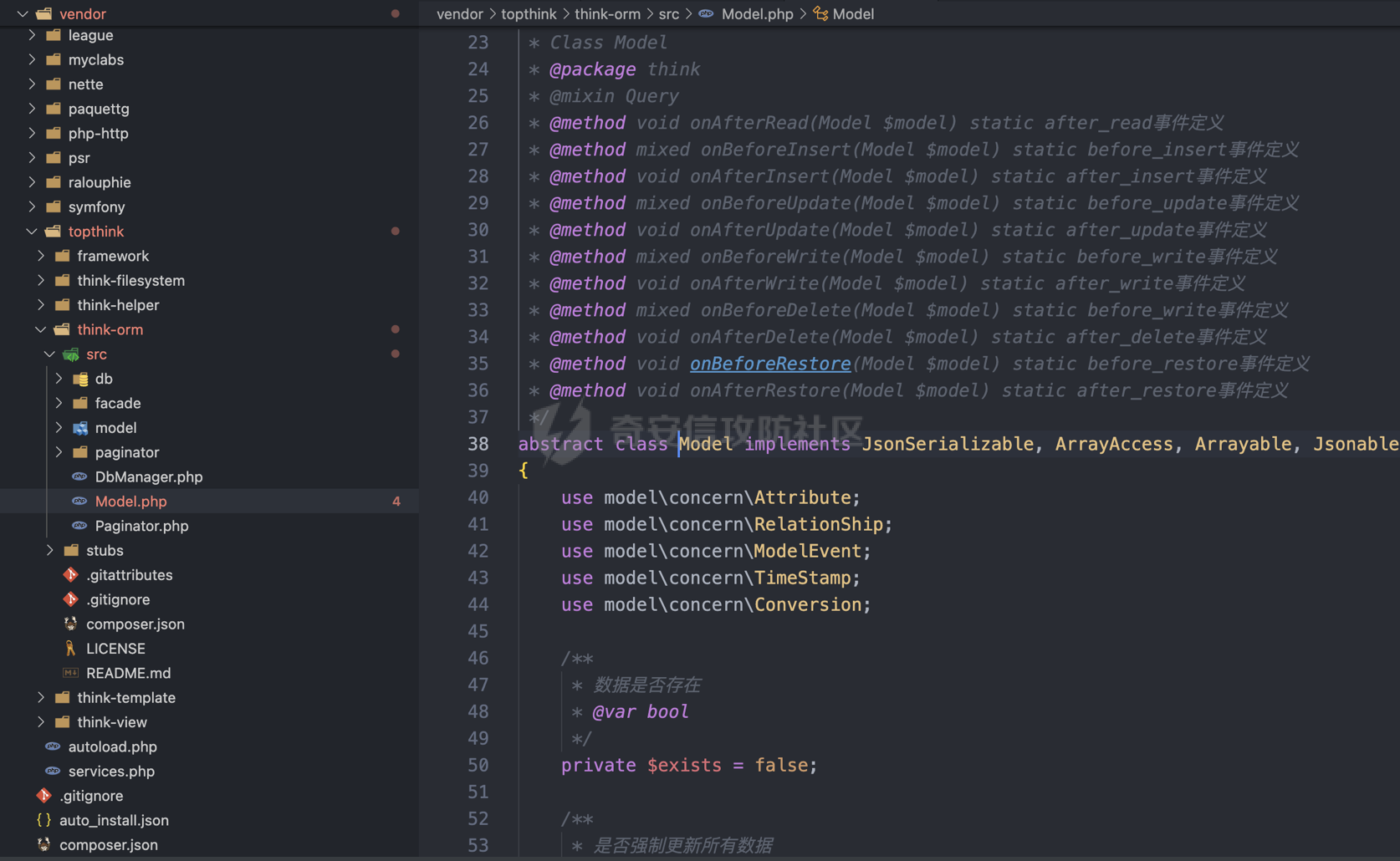Click the vendor folder icon

coord(44,13)
